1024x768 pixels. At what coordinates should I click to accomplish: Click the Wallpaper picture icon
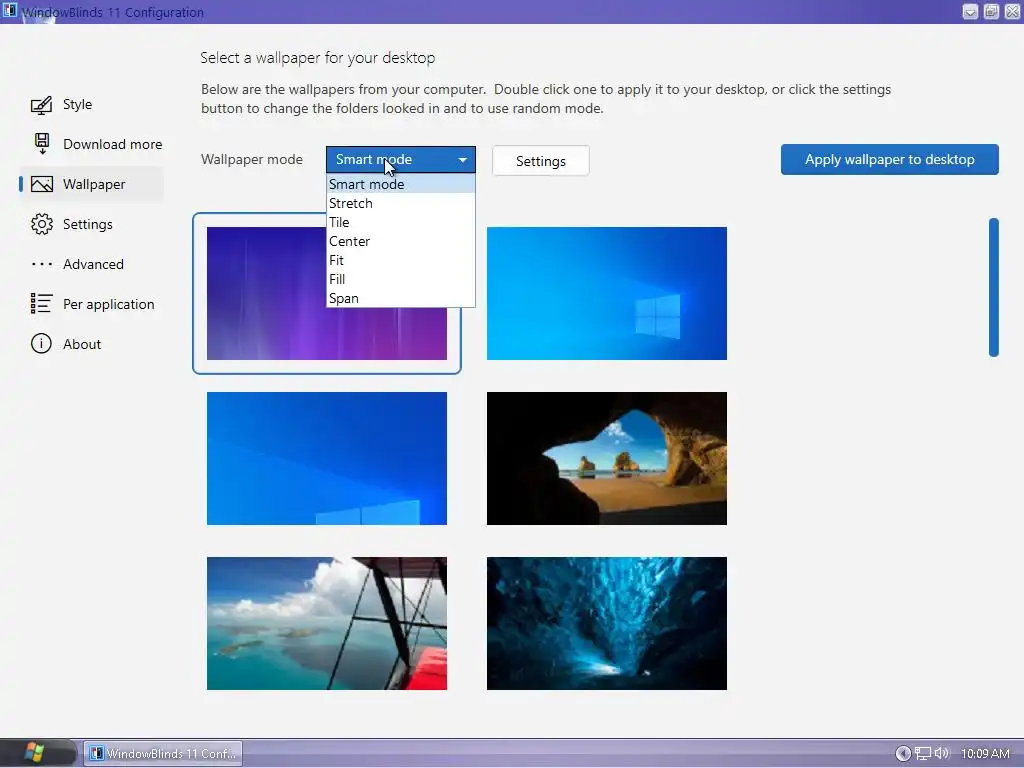42,184
